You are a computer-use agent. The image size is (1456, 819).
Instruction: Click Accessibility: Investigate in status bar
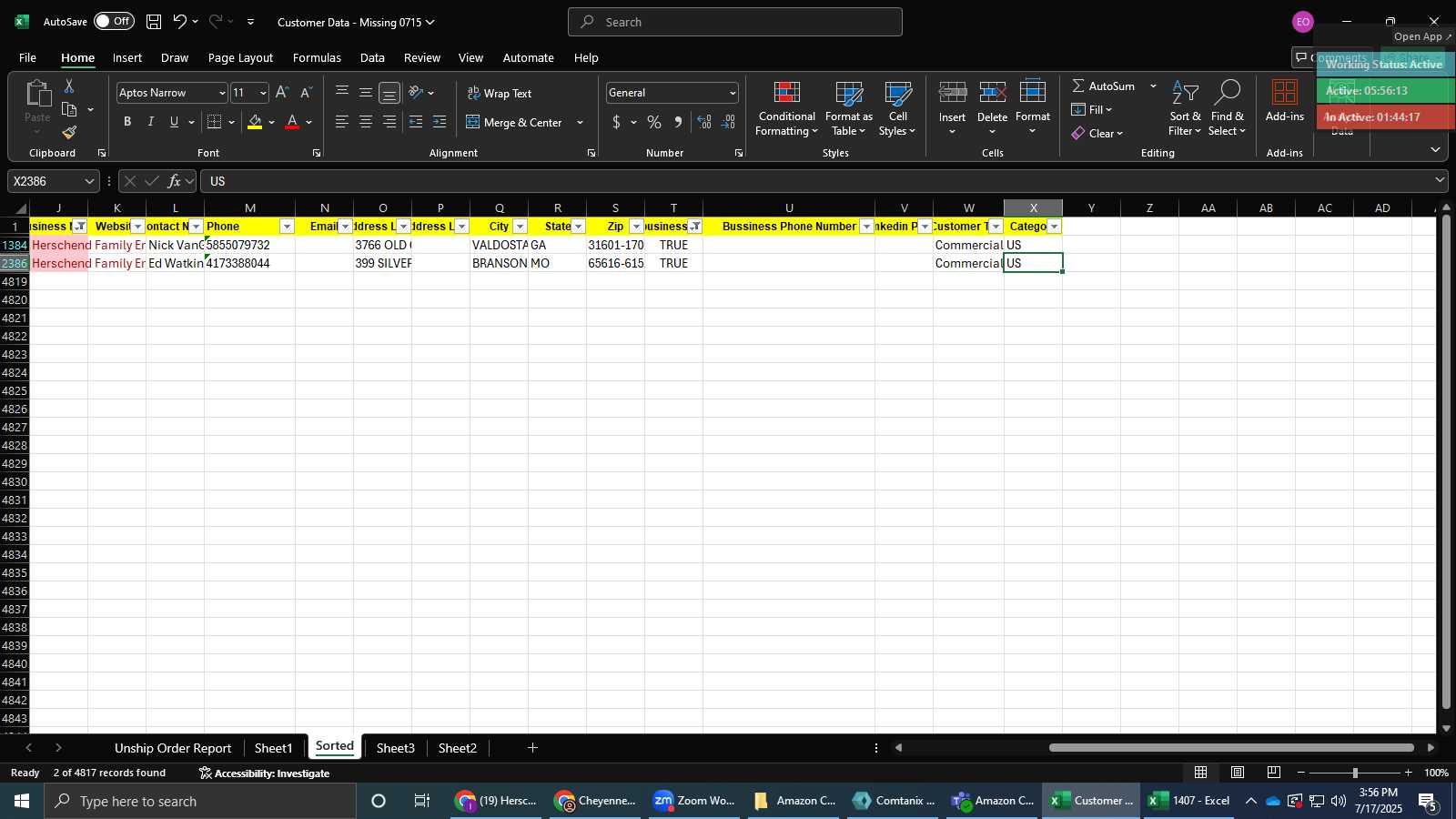coord(264,773)
